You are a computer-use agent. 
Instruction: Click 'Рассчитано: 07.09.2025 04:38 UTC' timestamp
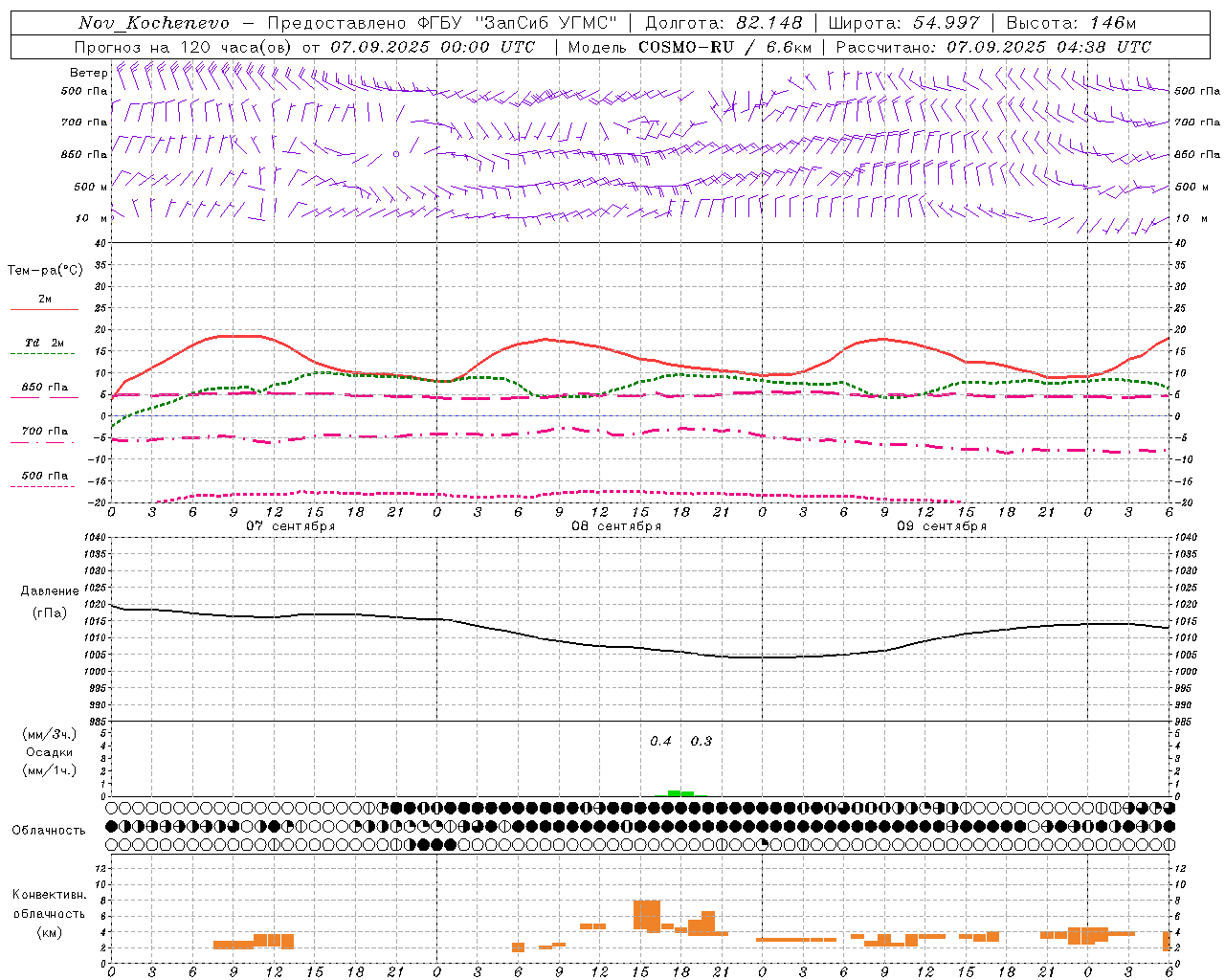pos(993,47)
